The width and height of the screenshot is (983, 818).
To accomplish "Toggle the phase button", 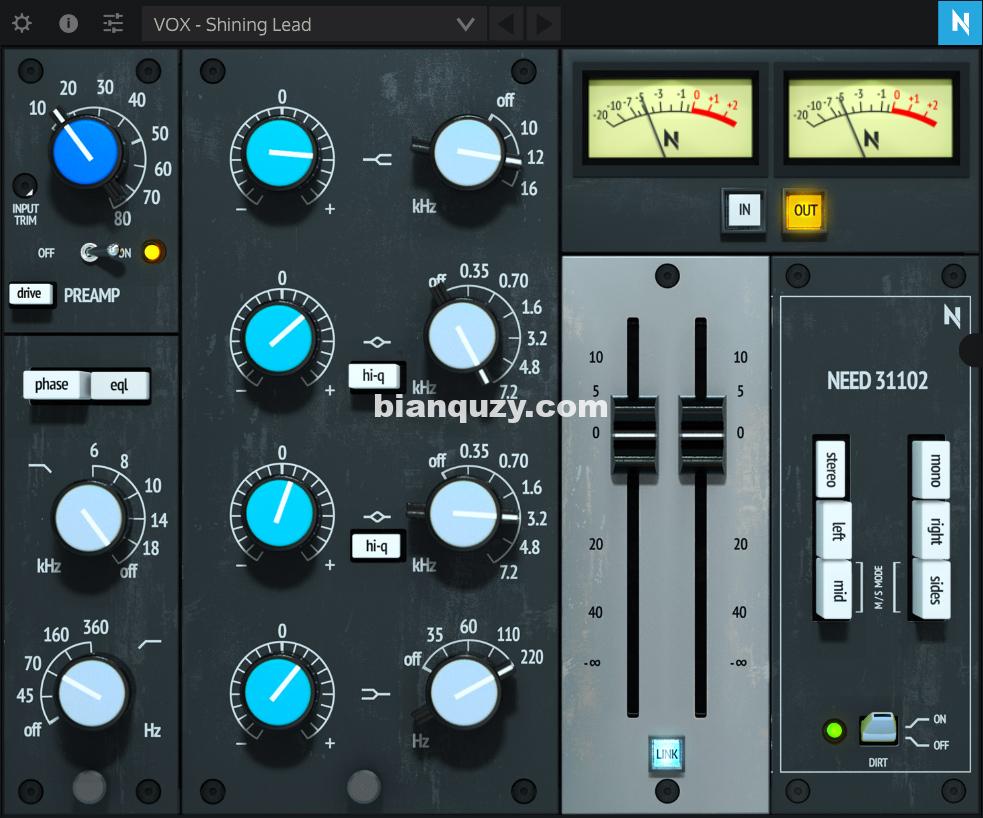I will [x=55, y=384].
